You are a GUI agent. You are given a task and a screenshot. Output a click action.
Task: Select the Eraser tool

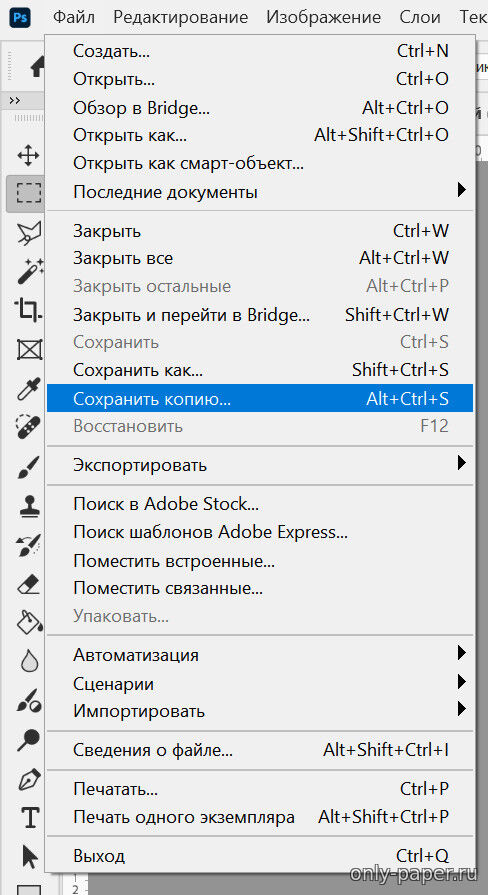(x=29, y=583)
